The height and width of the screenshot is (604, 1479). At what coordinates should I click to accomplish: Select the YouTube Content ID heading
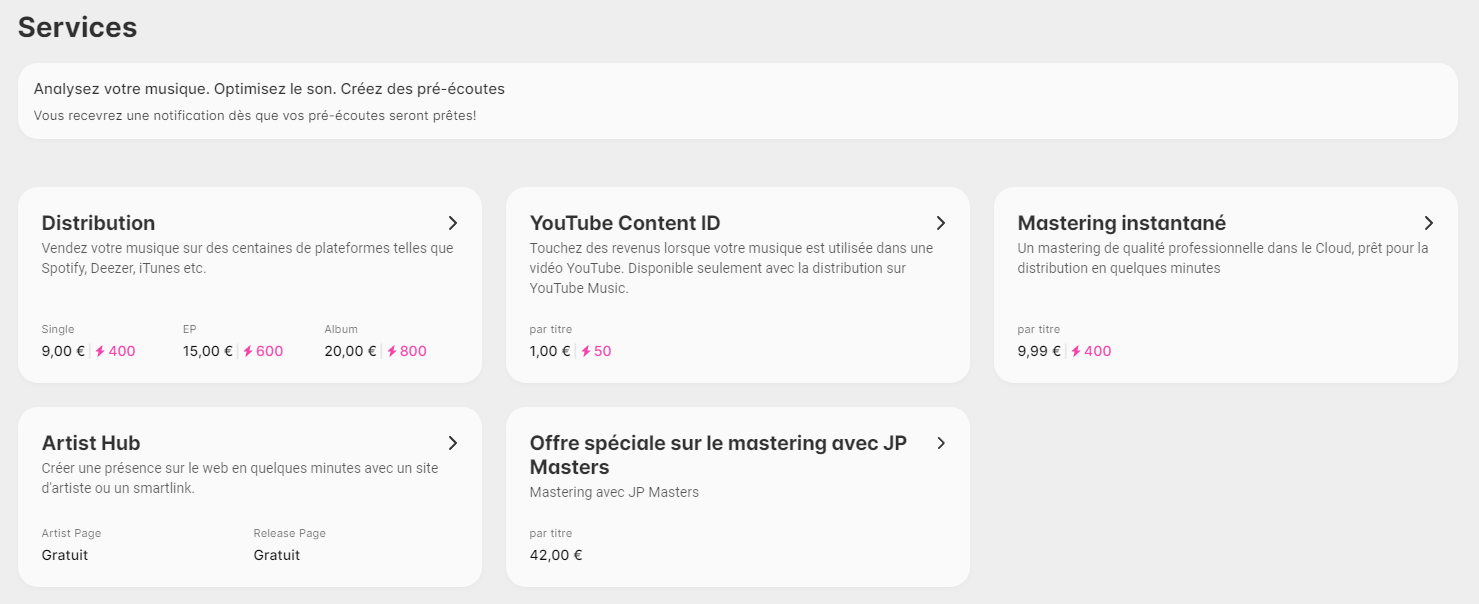click(625, 223)
